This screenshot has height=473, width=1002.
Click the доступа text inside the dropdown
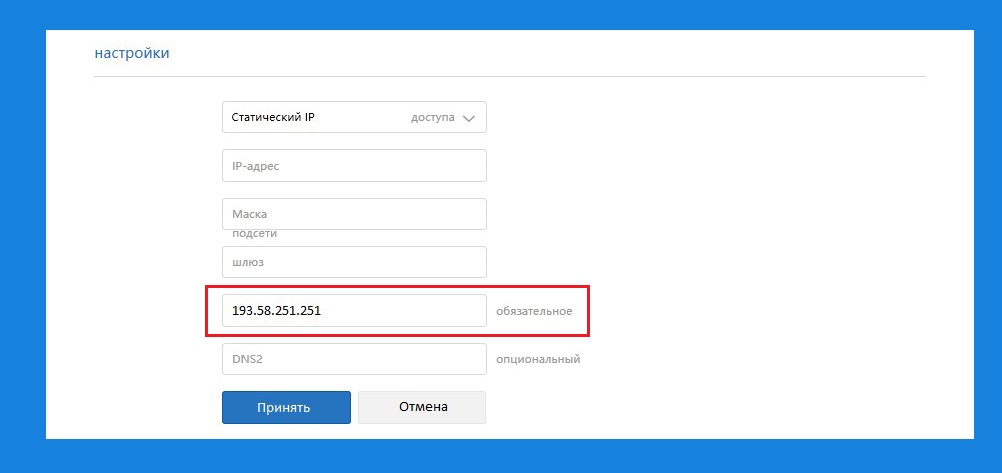pyautogui.click(x=432, y=117)
